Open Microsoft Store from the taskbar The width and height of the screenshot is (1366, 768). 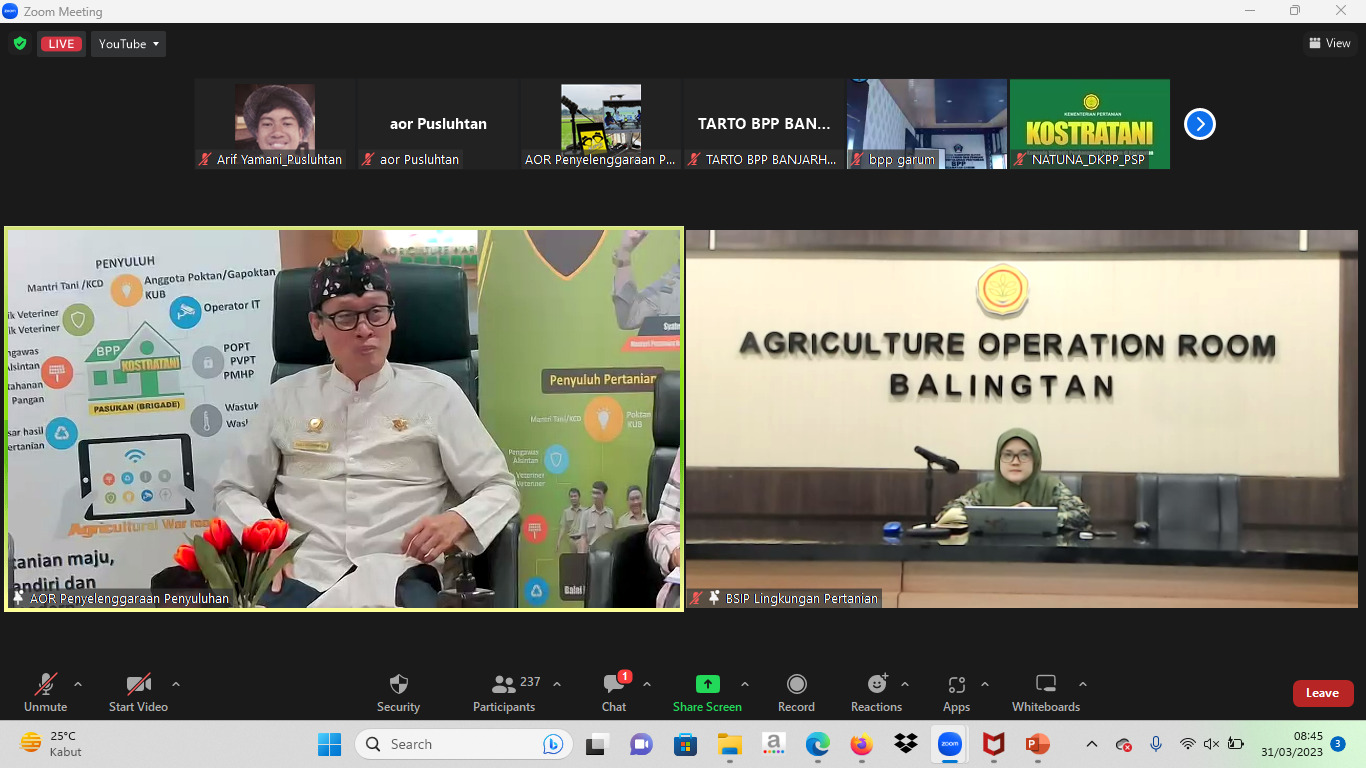point(685,744)
